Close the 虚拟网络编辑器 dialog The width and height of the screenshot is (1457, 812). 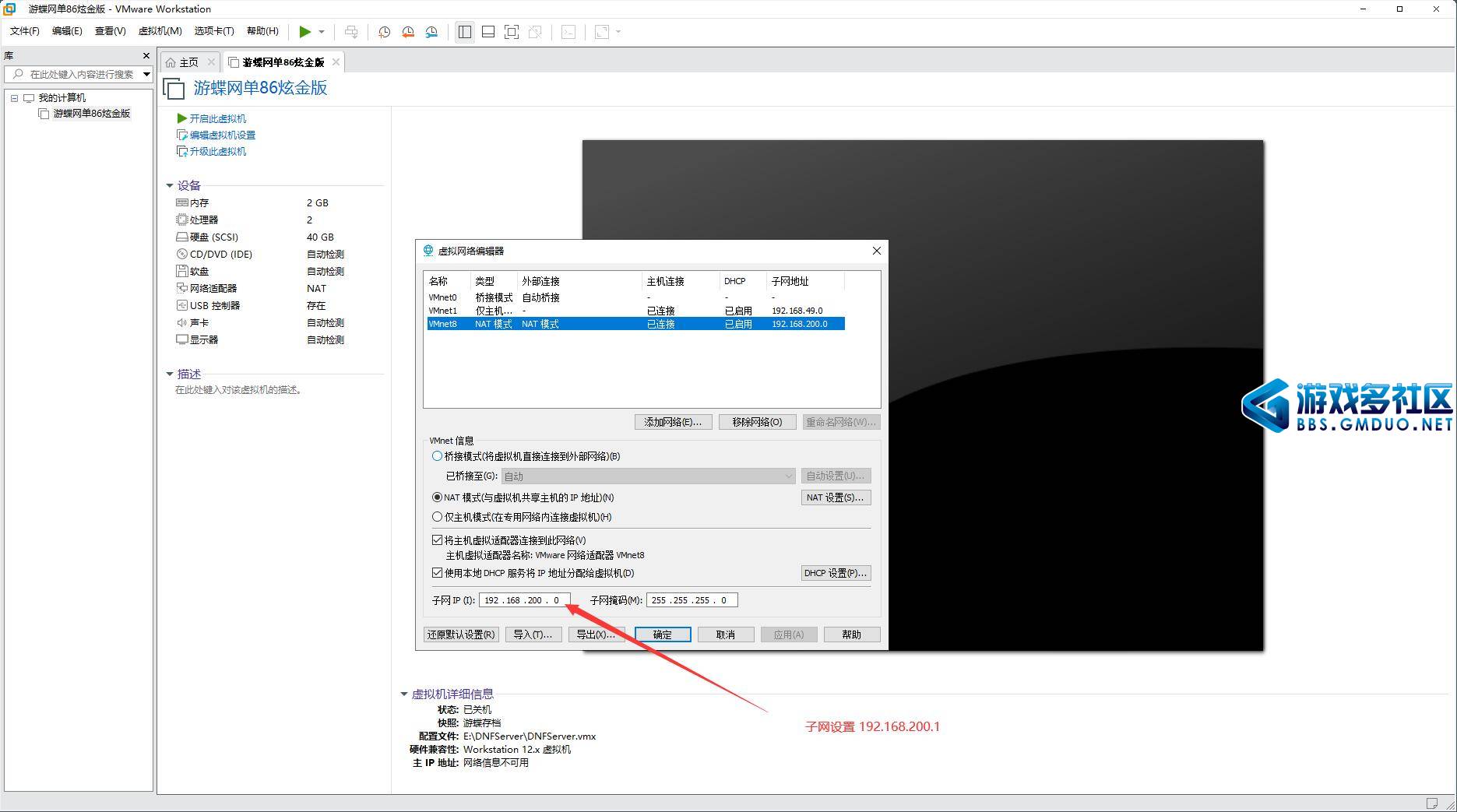(876, 251)
